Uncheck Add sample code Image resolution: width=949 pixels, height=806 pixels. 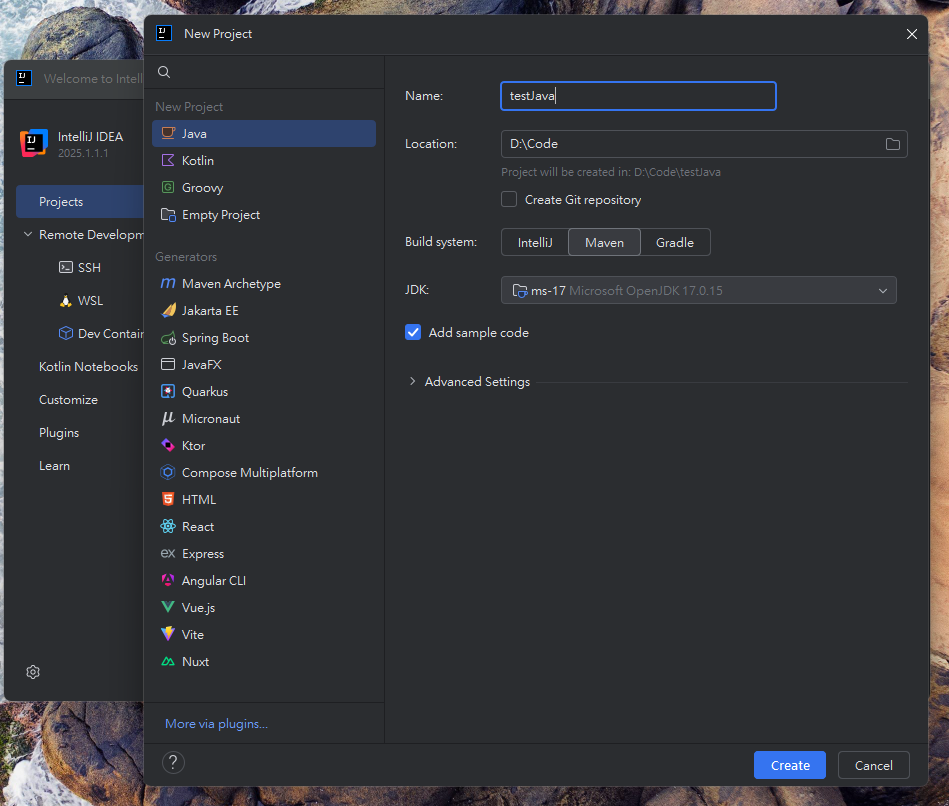413,333
